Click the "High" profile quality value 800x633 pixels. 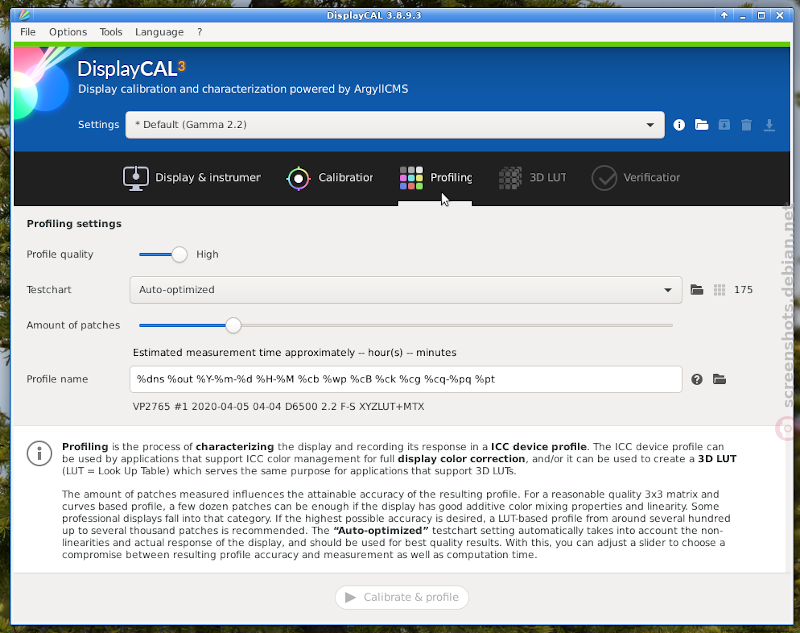tap(207, 255)
